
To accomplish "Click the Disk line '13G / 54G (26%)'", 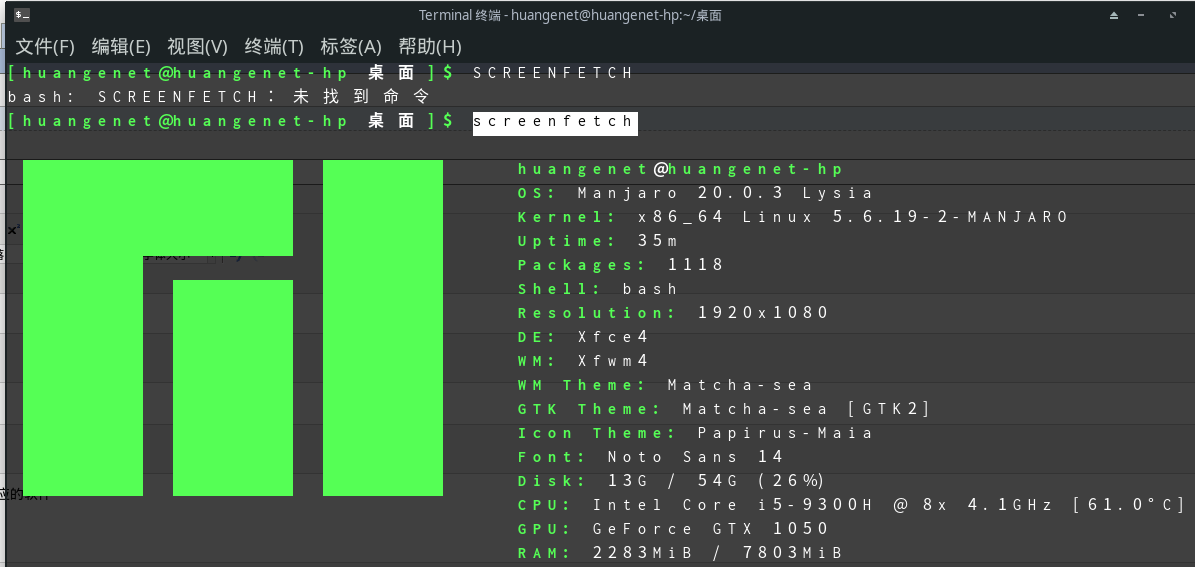I will pos(671,481).
